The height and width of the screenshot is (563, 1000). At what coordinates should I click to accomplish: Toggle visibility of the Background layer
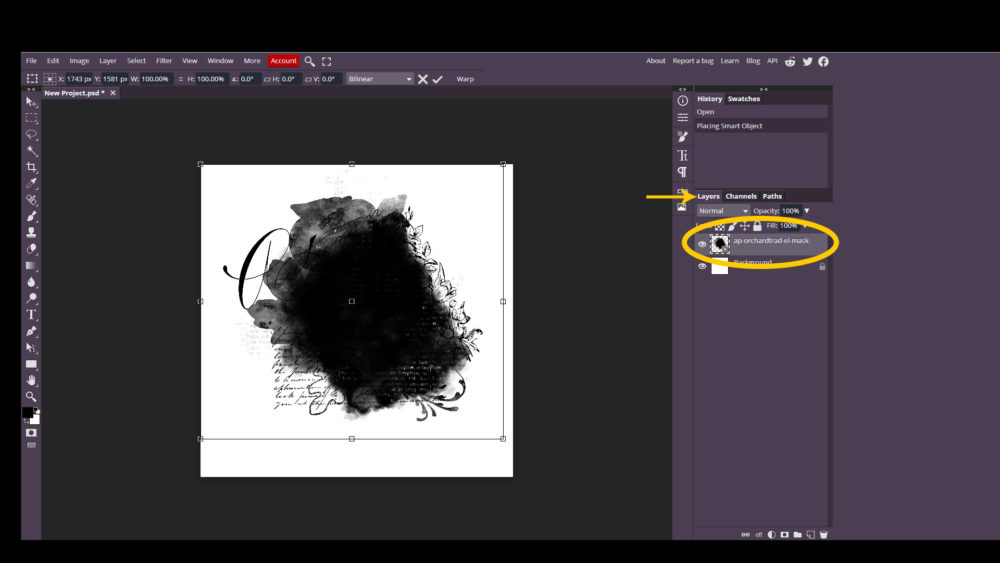(x=702, y=267)
